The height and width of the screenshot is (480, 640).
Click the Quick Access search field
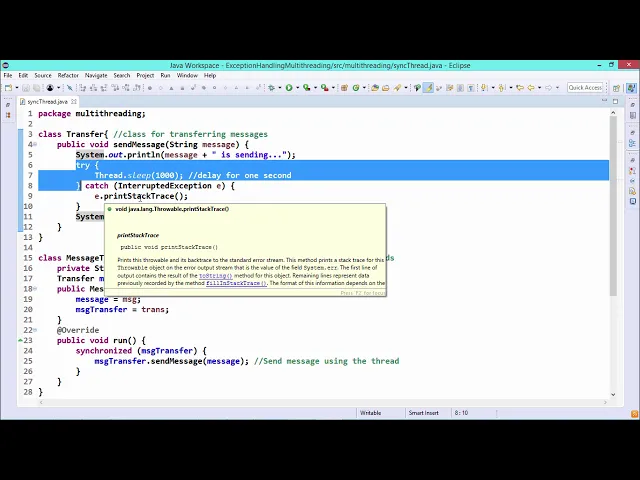click(585, 88)
